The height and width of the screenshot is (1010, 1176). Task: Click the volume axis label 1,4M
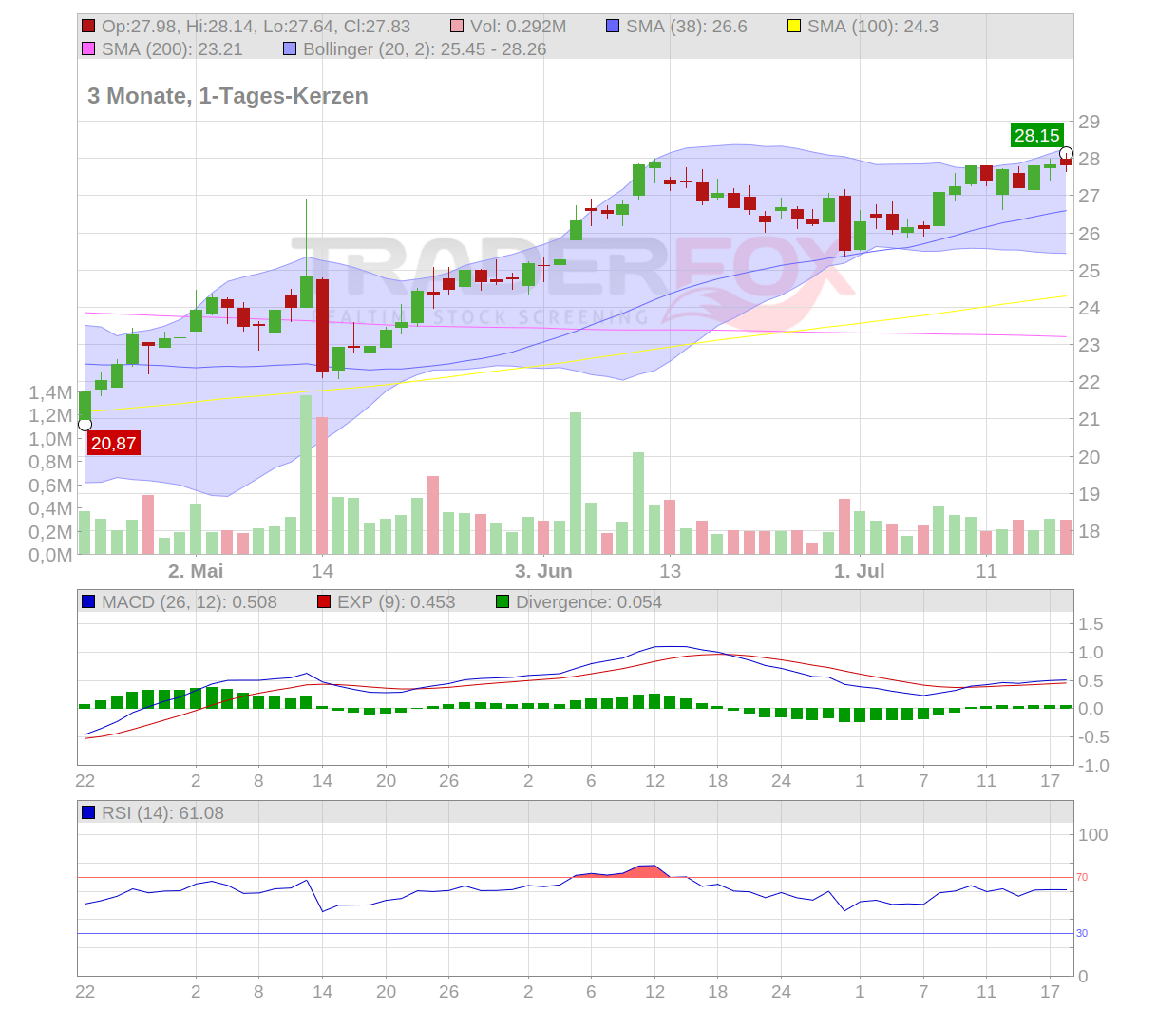[x=50, y=392]
